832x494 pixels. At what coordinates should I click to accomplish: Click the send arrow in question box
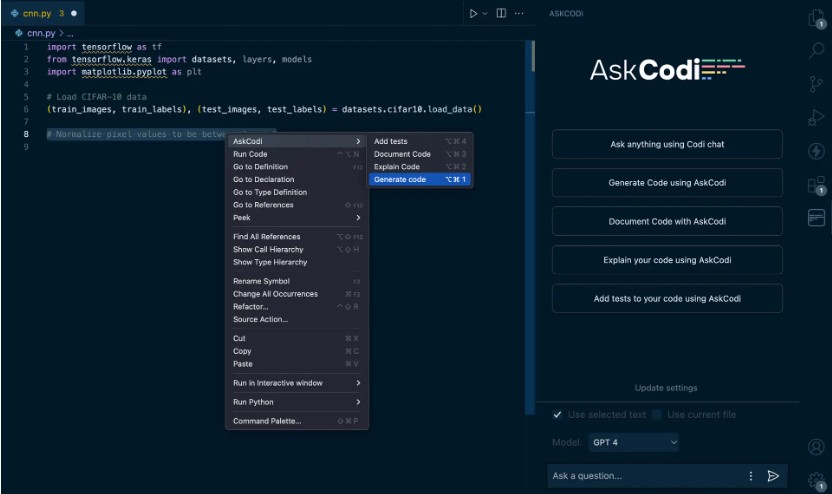773,476
